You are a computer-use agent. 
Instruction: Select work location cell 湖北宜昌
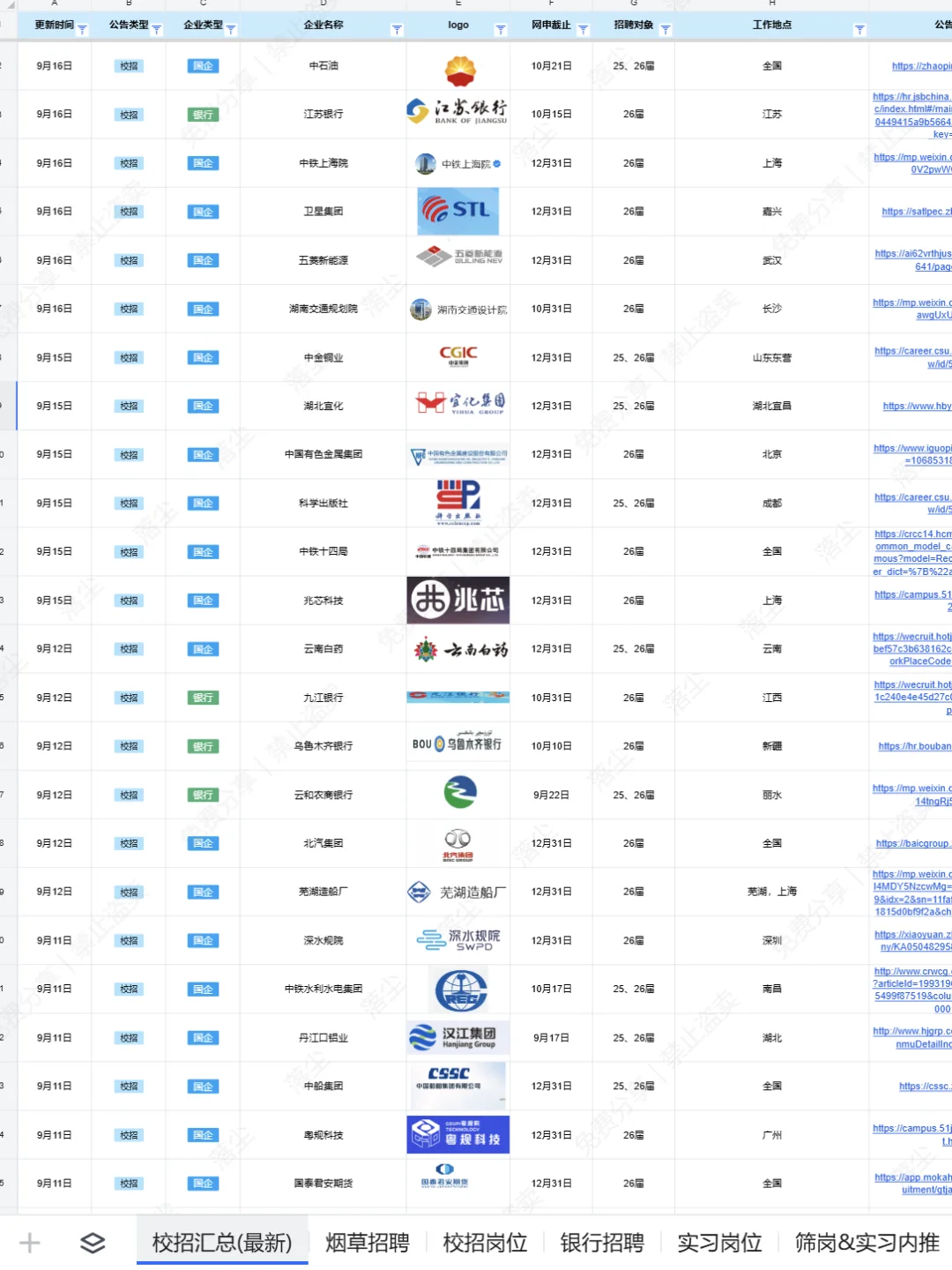(x=772, y=406)
